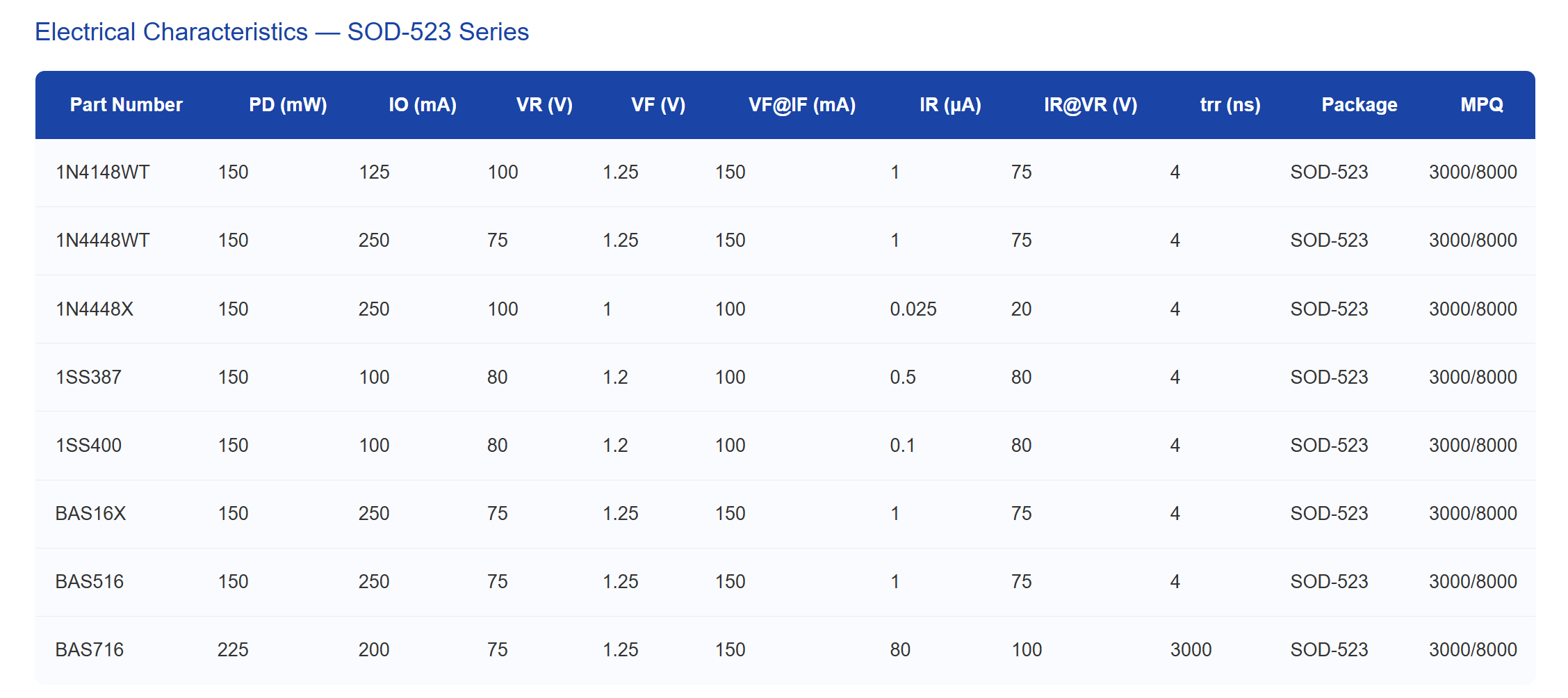Open the BAS516 part entry
Screen dimensions: 1568x698
click(x=89, y=582)
